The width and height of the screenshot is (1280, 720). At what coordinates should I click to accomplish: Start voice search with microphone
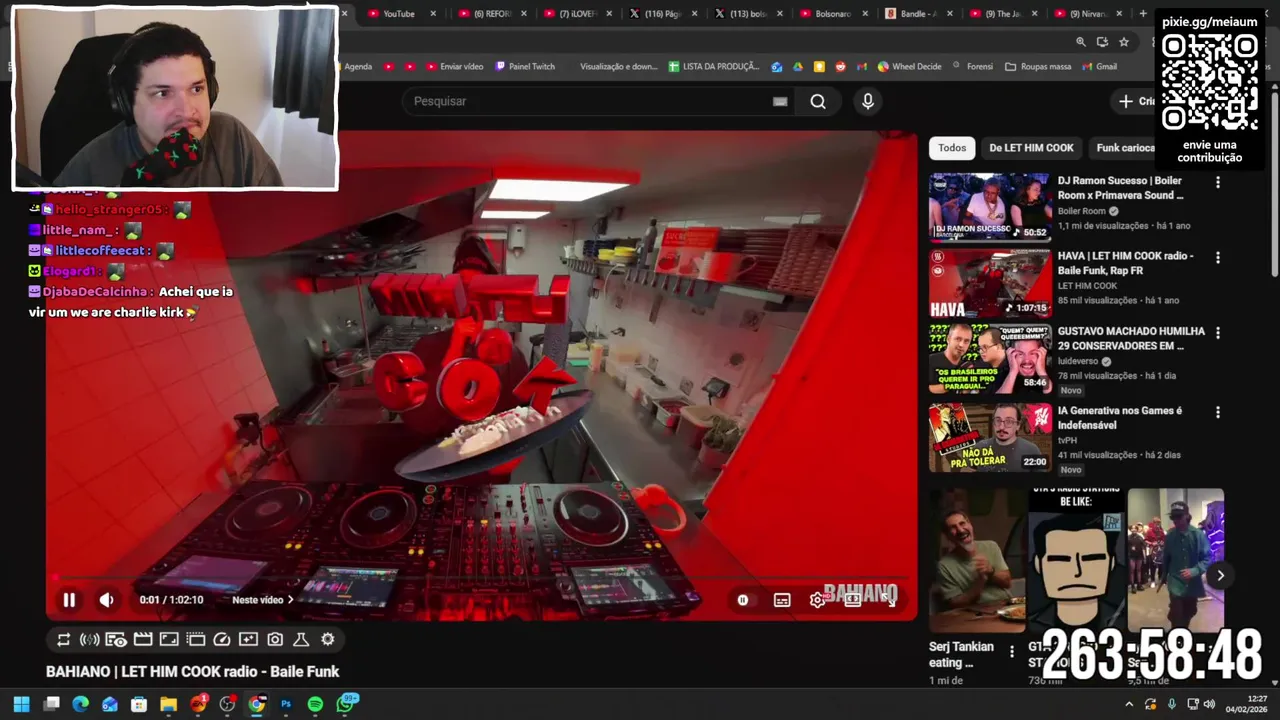(868, 101)
